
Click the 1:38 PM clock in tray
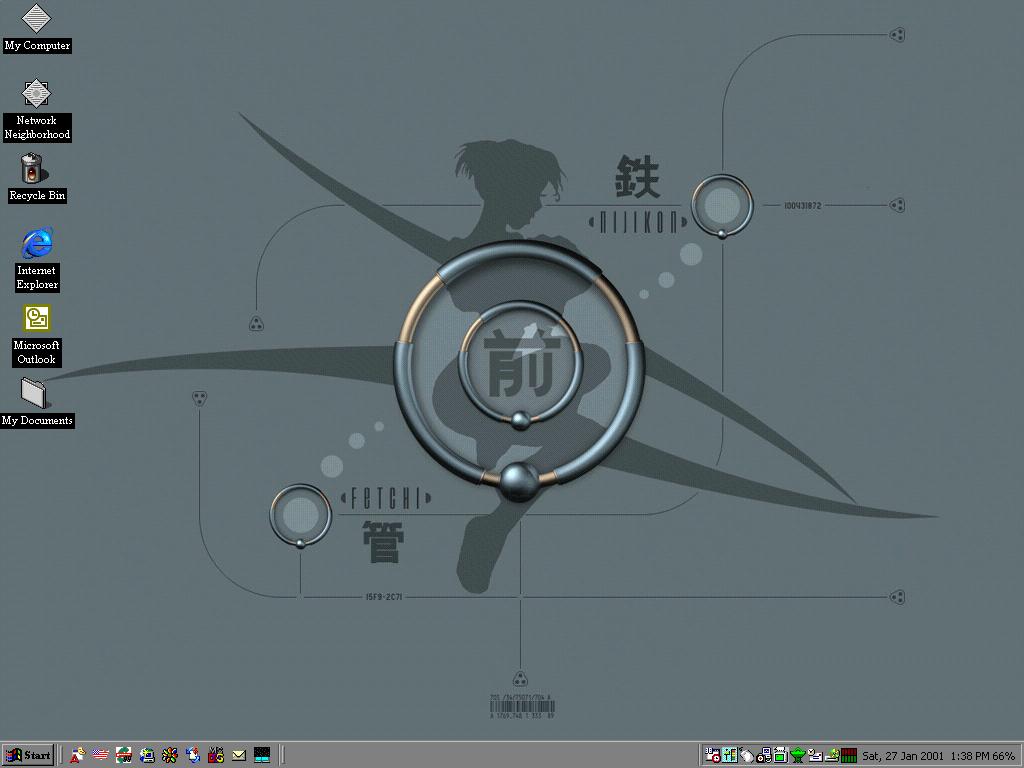(969, 756)
